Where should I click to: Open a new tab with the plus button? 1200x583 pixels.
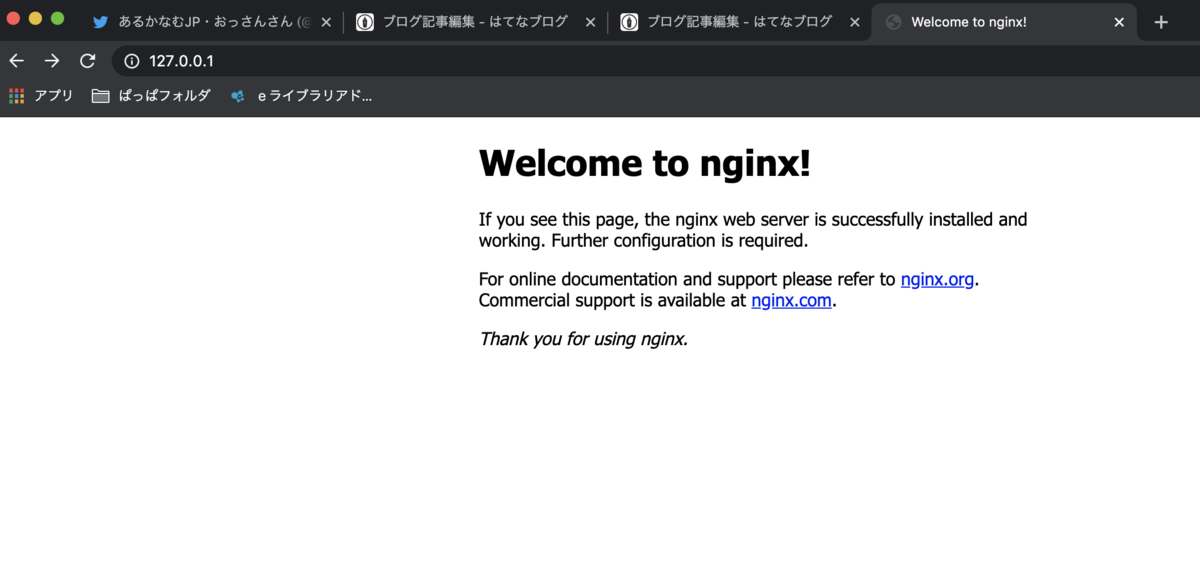1161,22
